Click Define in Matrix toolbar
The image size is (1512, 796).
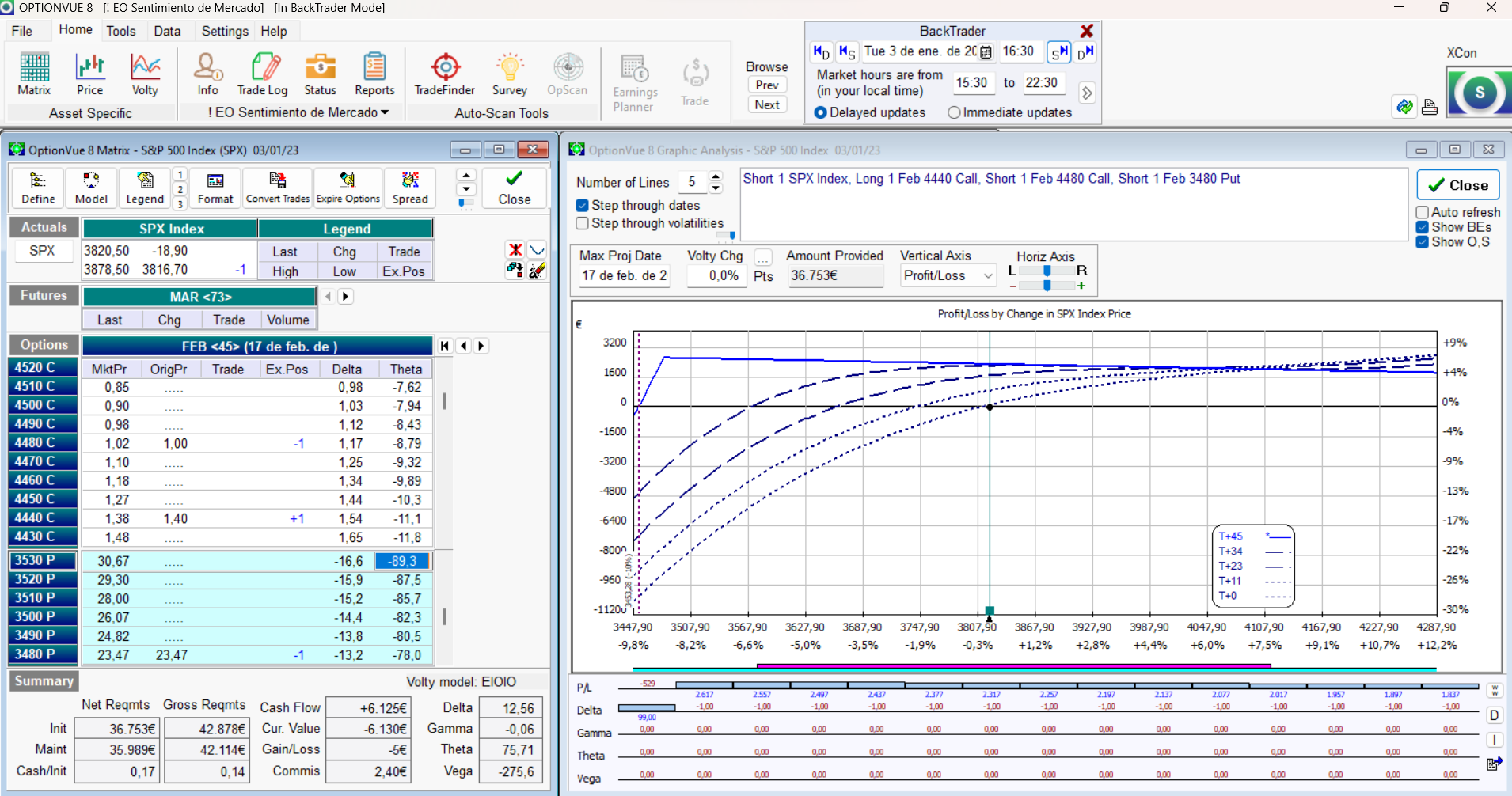[38, 188]
